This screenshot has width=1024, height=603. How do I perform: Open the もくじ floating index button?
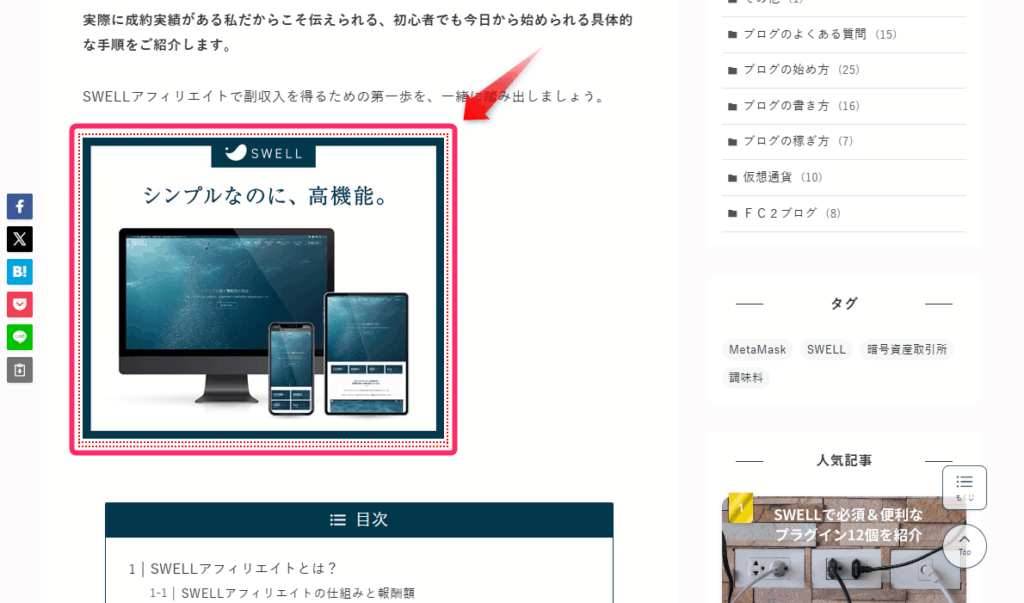[964, 487]
